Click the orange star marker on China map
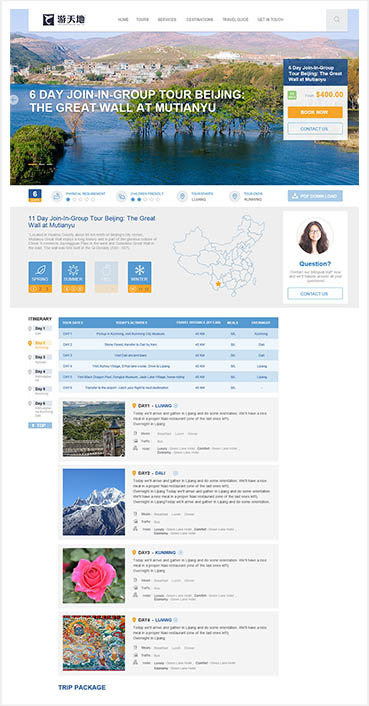This screenshot has width=369, height=706. coord(218,284)
